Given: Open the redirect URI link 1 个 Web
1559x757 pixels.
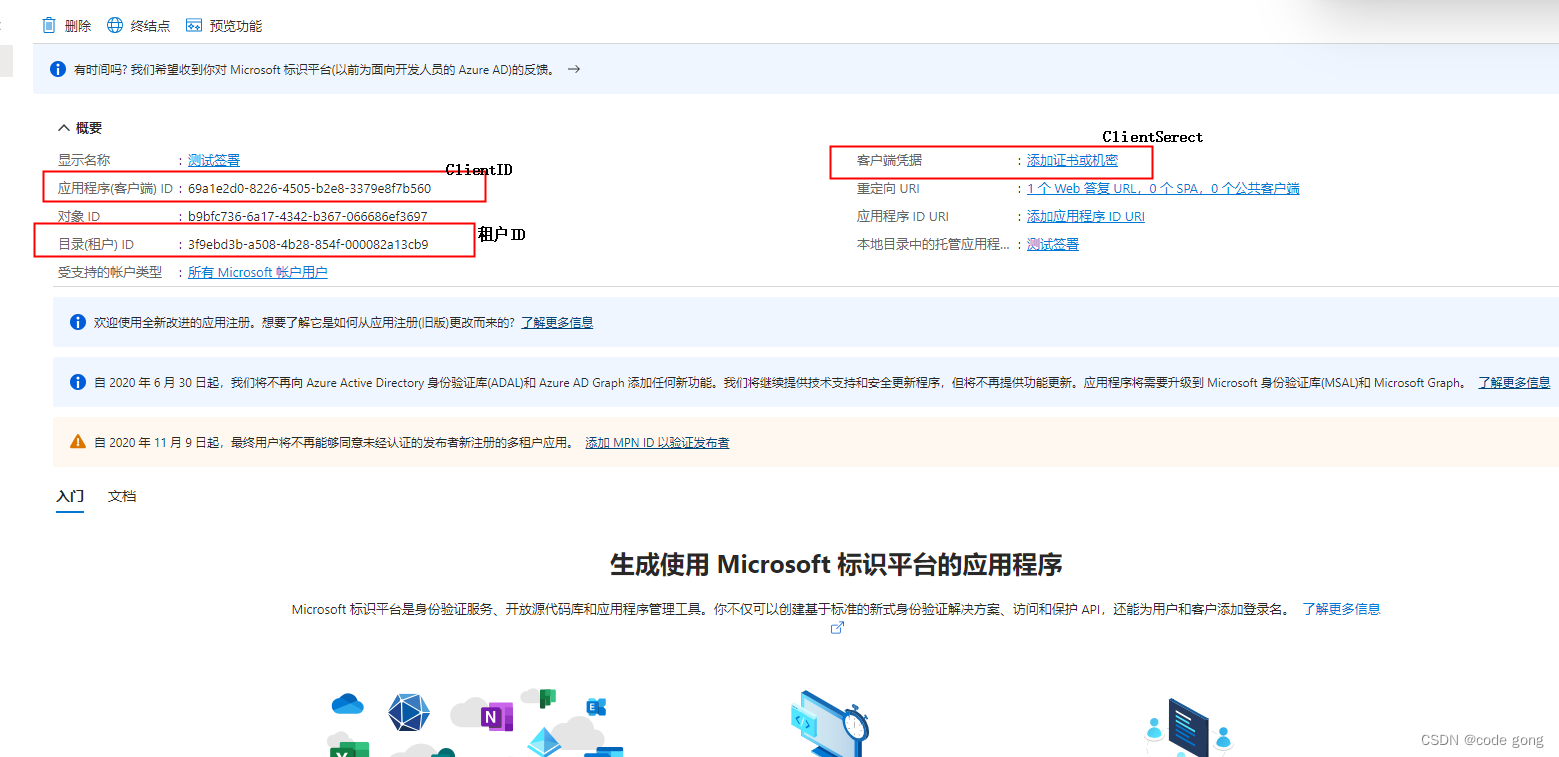Looking at the screenshot, I should point(1163,188).
